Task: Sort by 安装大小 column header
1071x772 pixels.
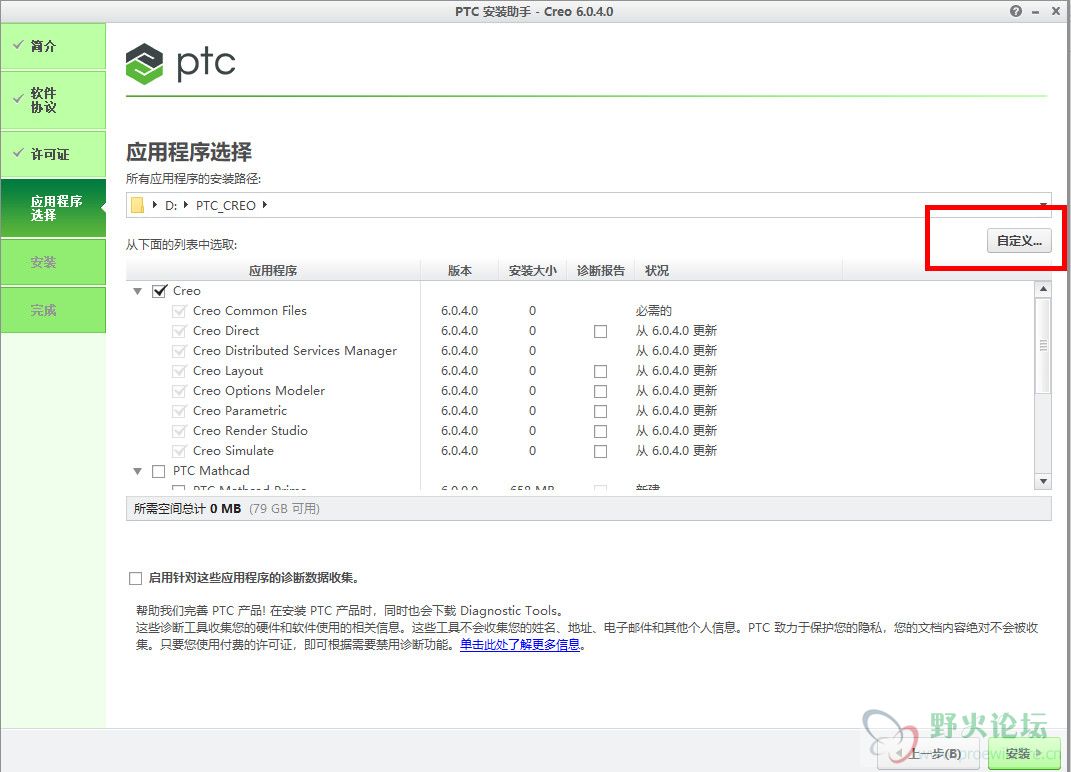Action: 533,271
